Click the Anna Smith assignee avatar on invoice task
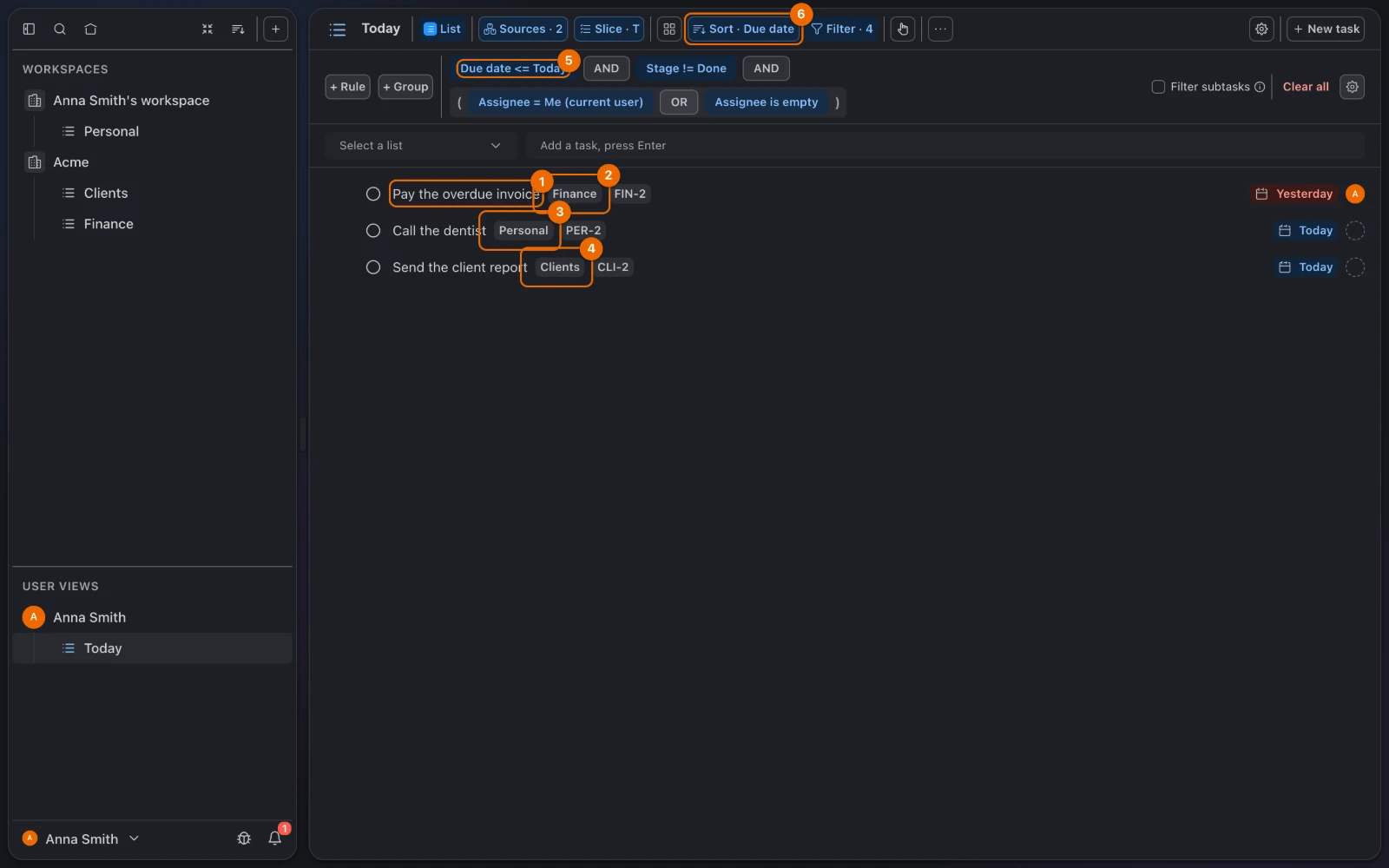 (x=1354, y=194)
